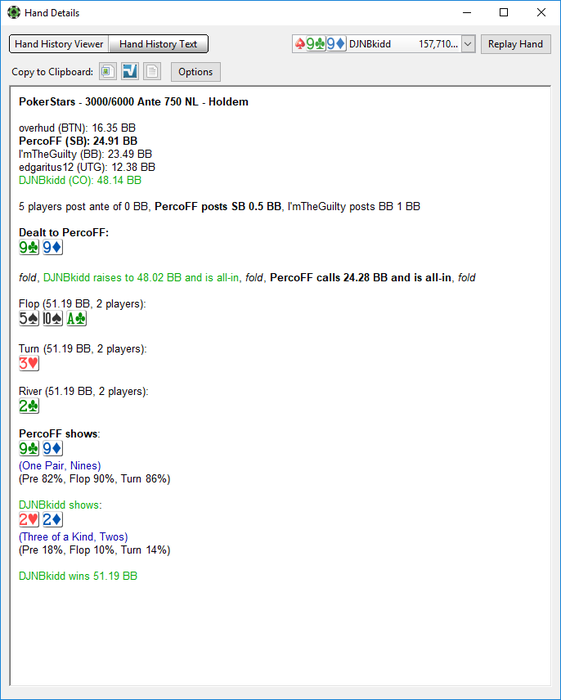This screenshot has width=561, height=700.
Task: Click the nine of diamonds under Dealt to PercoFF
Action: [x=53, y=247]
